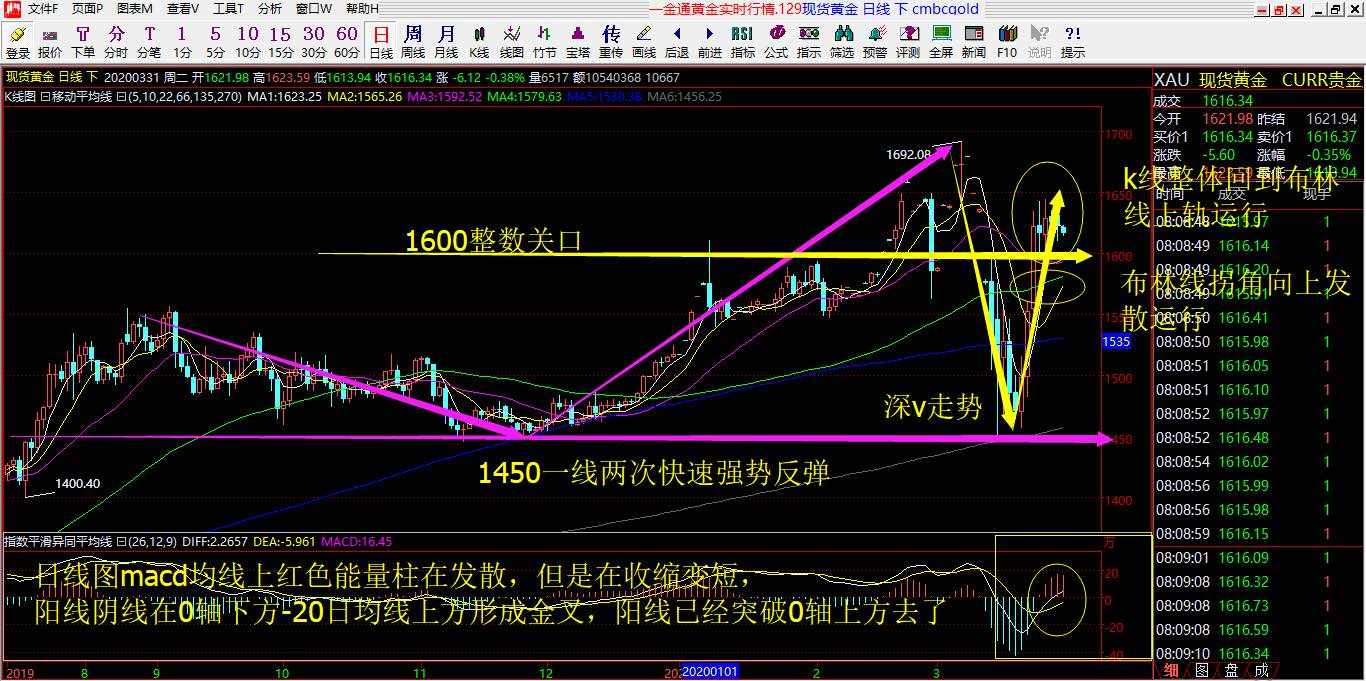Switch to 周线 weekly chart
Screen dimensions: 1366x681
coord(413,42)
